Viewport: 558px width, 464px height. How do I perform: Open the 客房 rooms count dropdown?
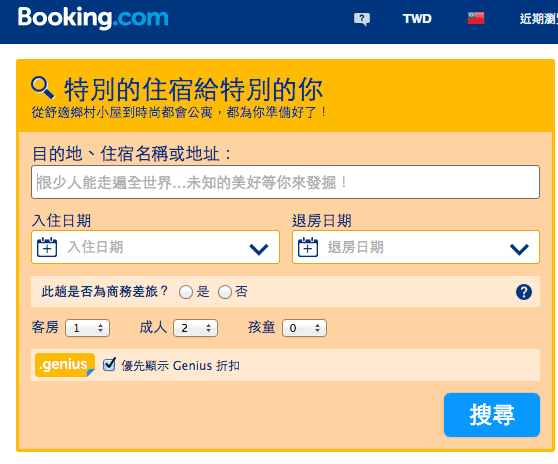[87, 328]
